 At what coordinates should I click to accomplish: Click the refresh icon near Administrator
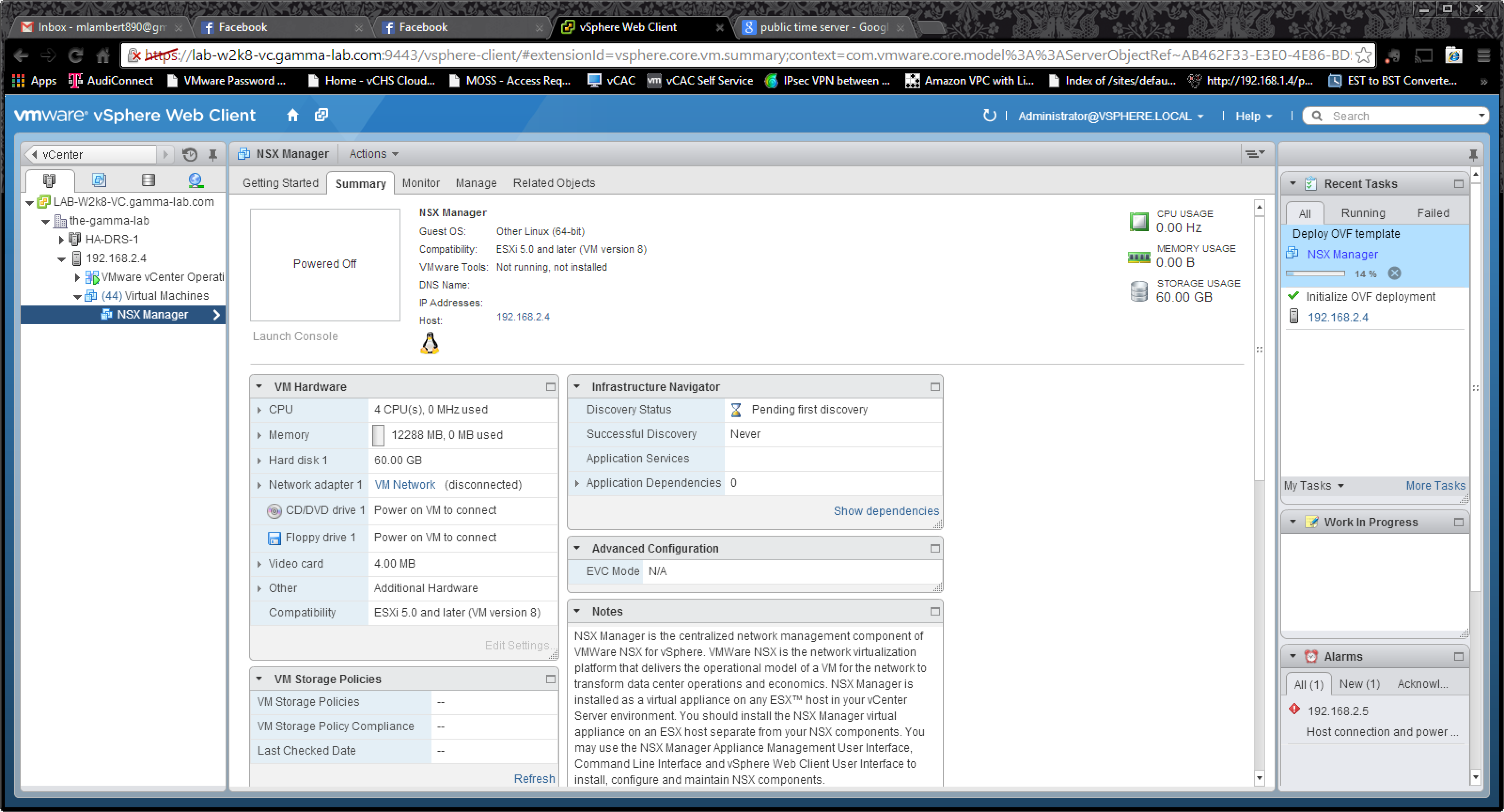click(989, 116)
